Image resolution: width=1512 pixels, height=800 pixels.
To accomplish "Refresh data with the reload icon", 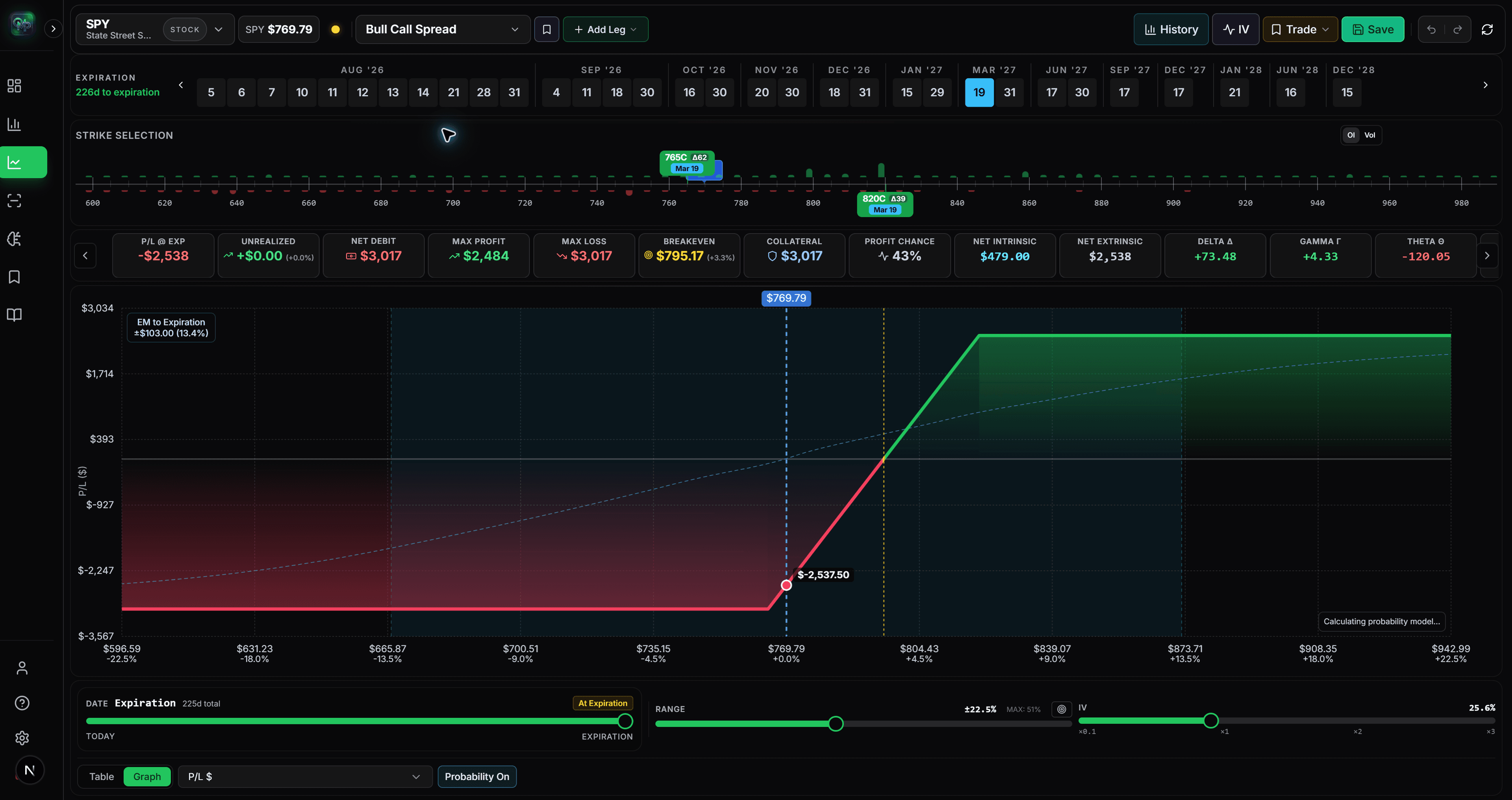I will click(x=1487, y=30).
